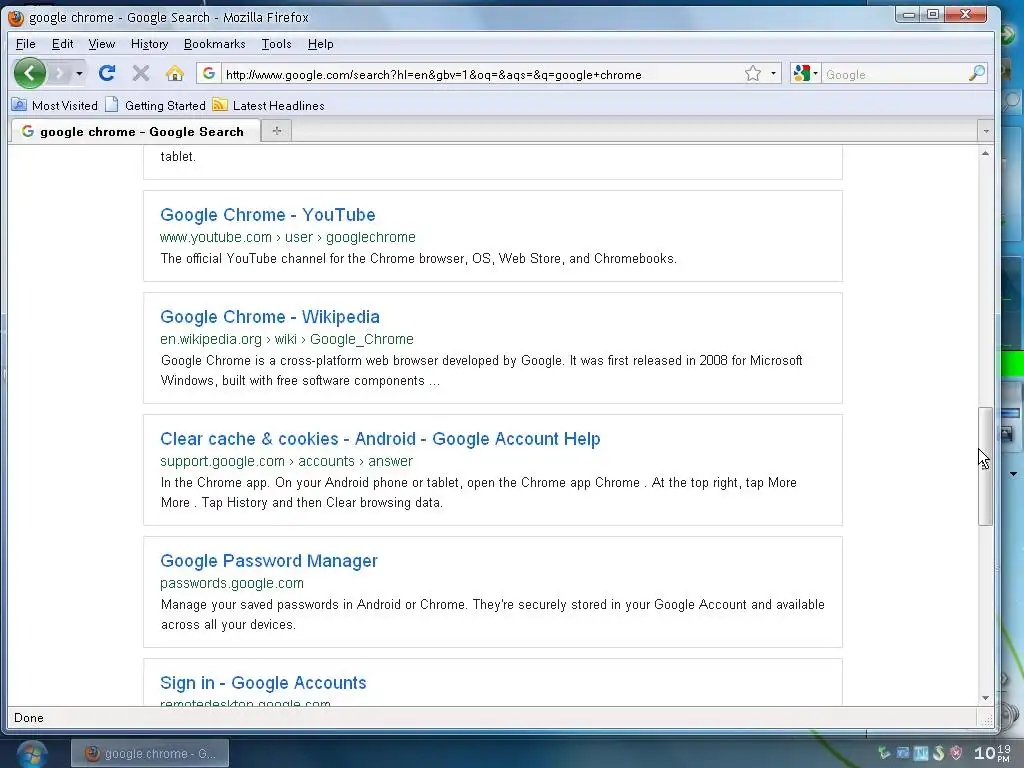This screenshot has width=1024, height=768.
Task: Click the passwords.google.com URL text
Action: [x=232, y=583]
